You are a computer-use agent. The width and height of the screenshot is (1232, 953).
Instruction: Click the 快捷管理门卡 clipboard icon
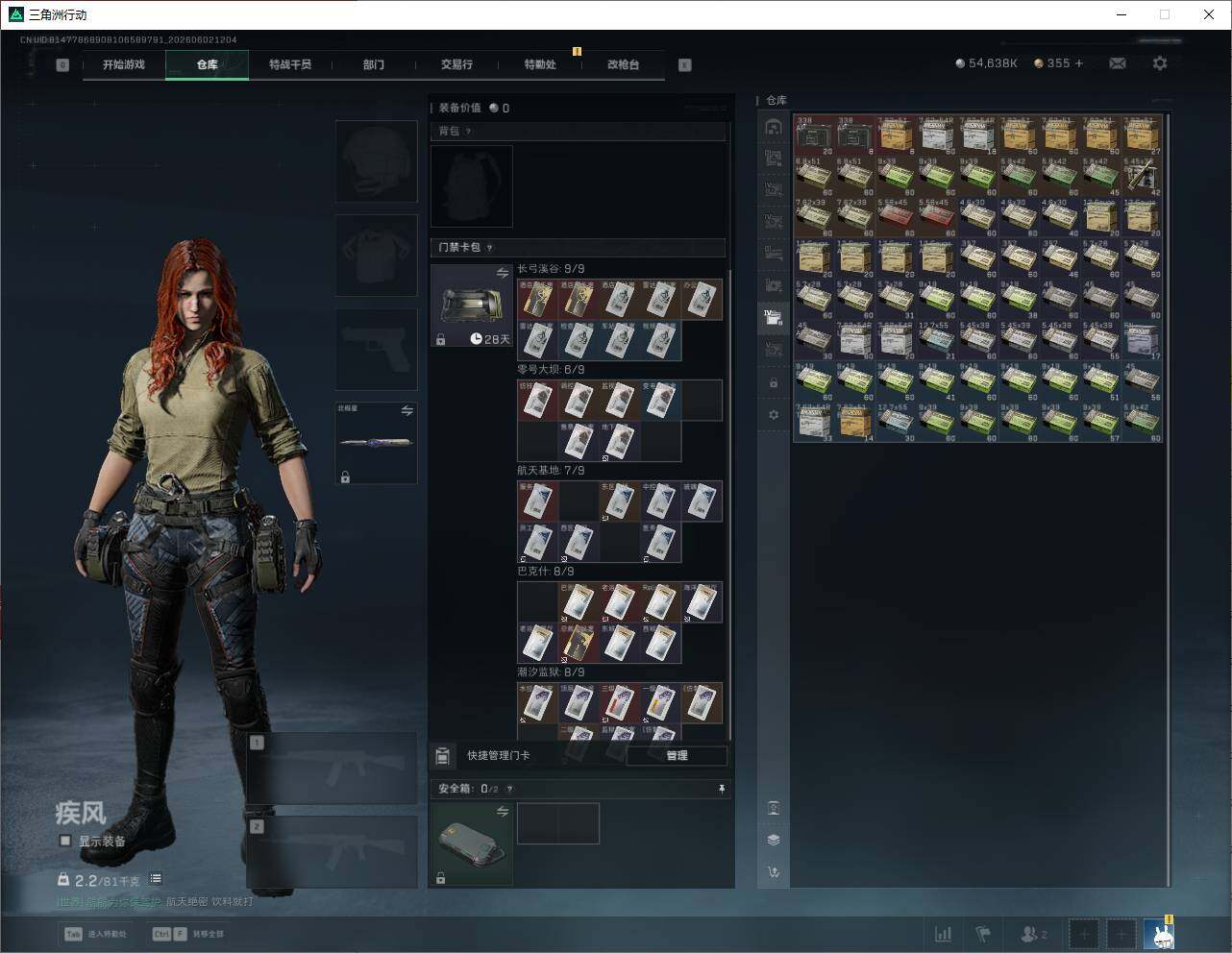pos(443,756)
